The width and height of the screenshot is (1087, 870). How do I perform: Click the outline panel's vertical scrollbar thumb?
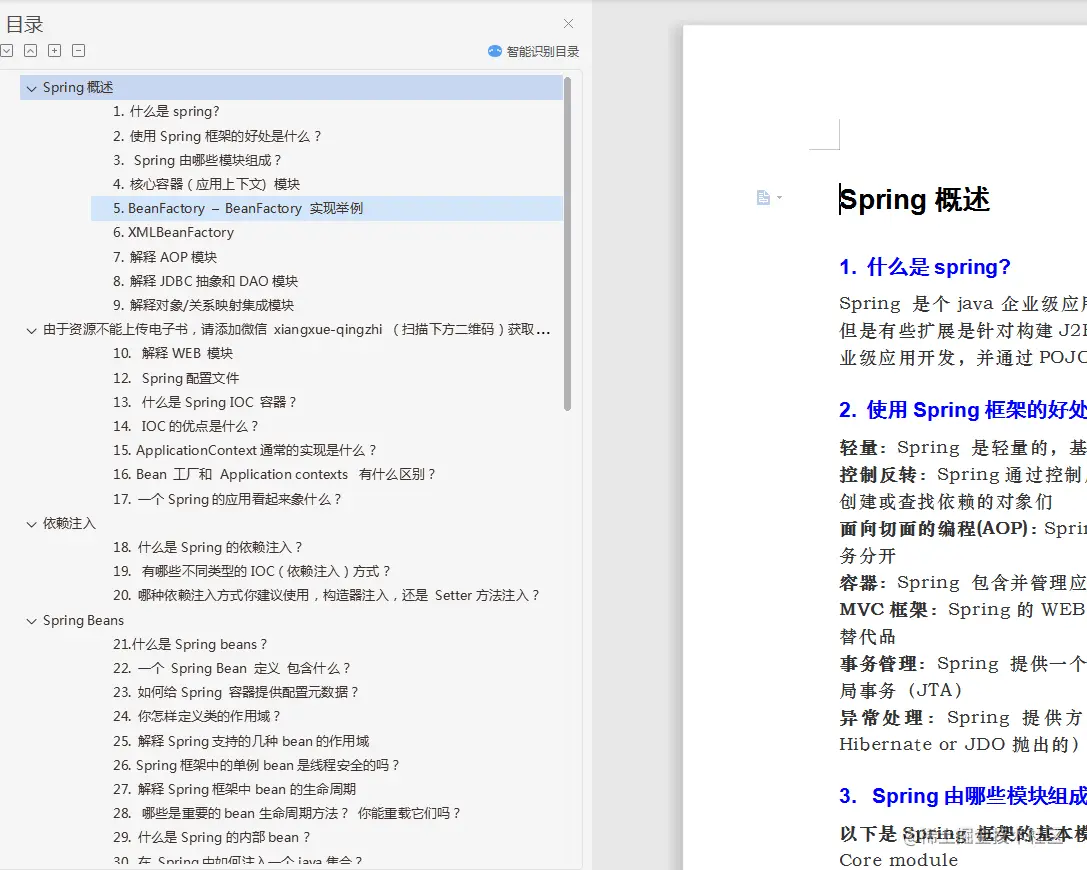(567, 244)
